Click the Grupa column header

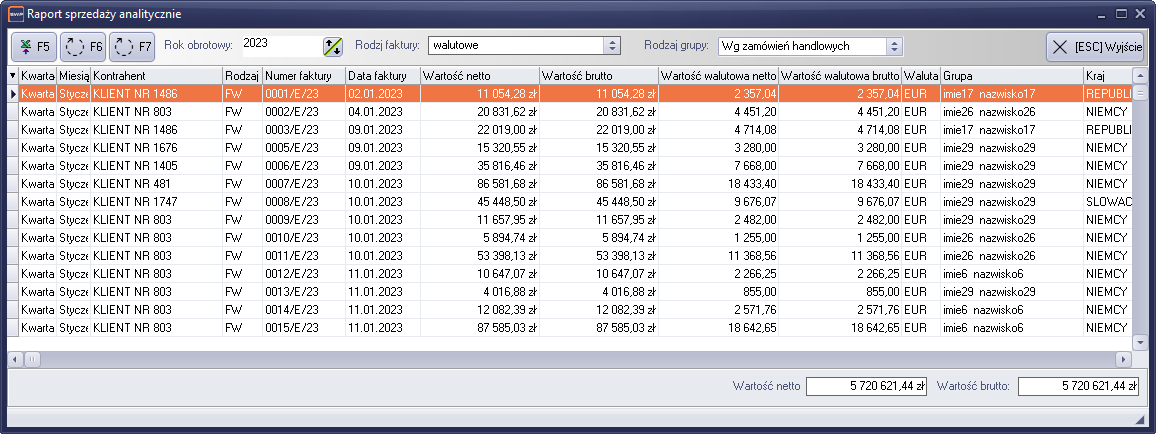tap(1009, 76)
